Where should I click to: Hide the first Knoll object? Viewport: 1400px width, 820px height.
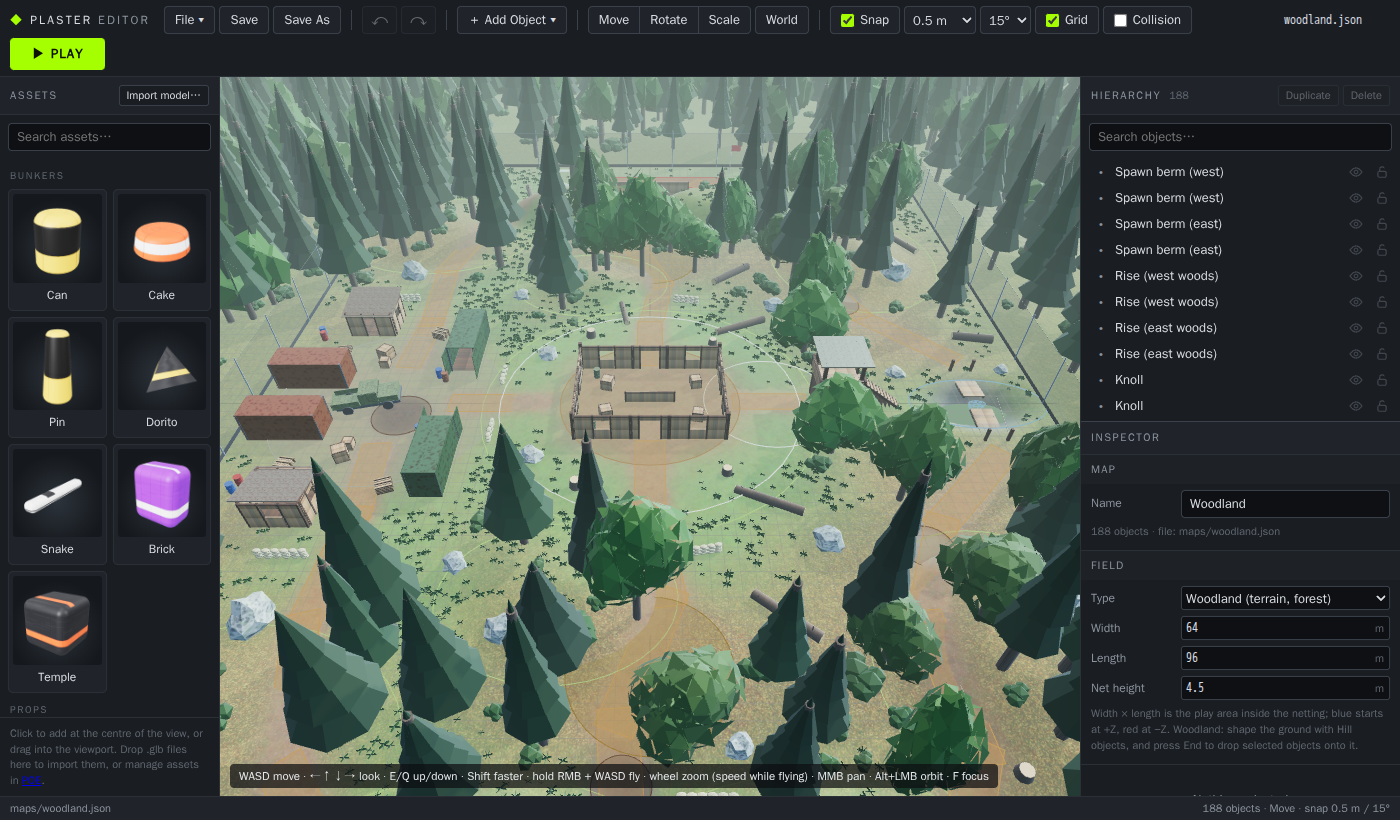pyautogui.click(x=1356, y=380)
